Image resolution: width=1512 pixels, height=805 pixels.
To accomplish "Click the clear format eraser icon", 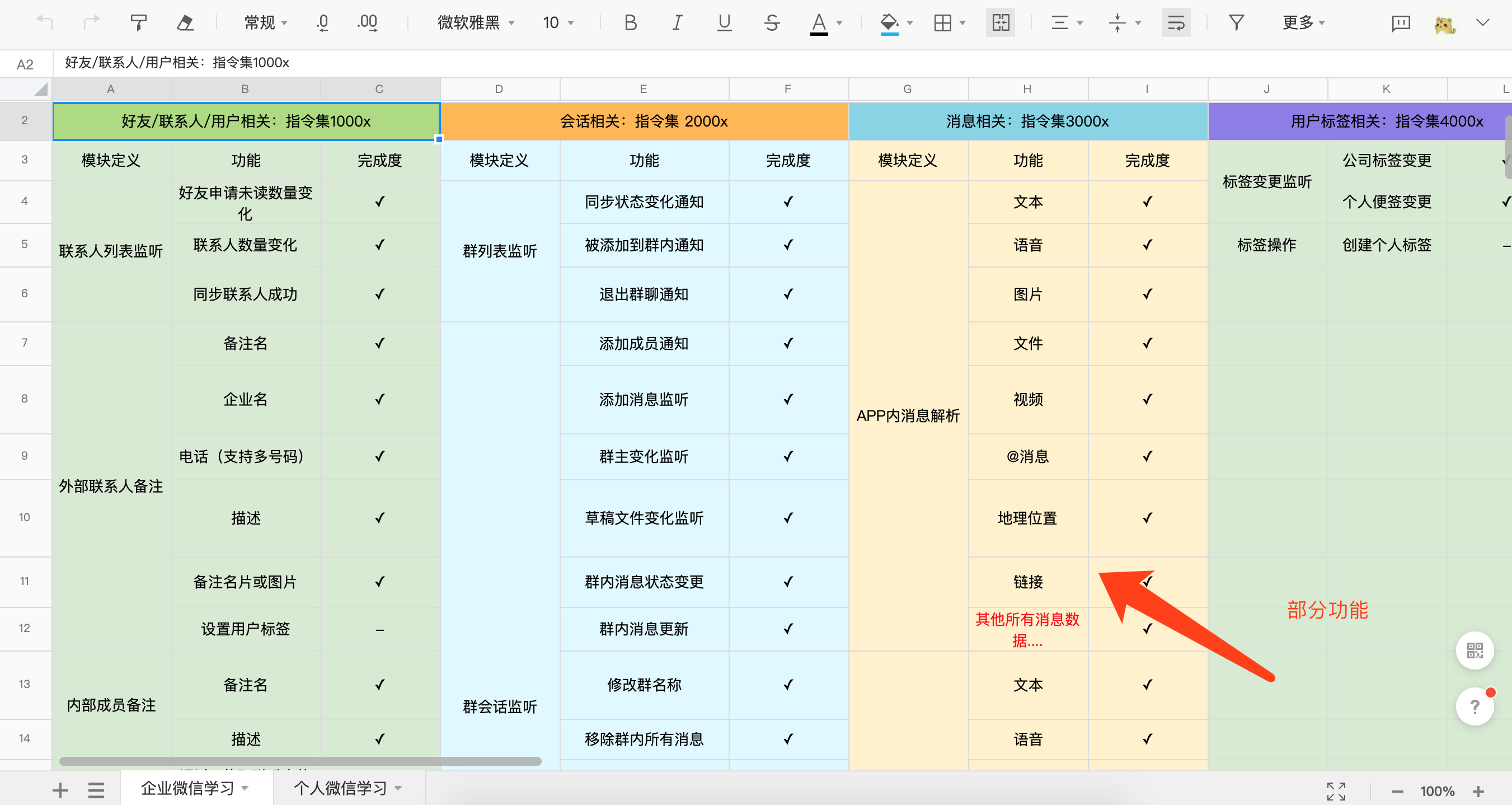I will 185,23.
